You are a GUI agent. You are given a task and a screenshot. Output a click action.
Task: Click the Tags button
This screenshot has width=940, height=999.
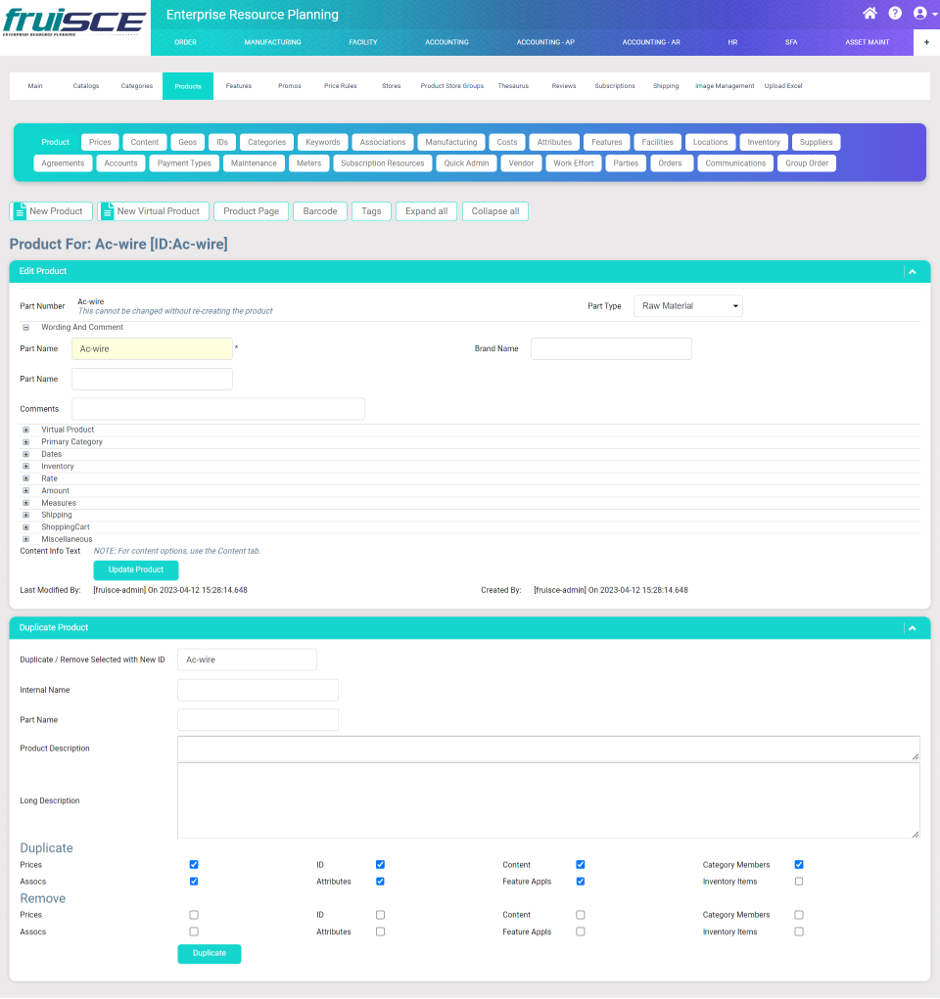click(x=372, y=211)
